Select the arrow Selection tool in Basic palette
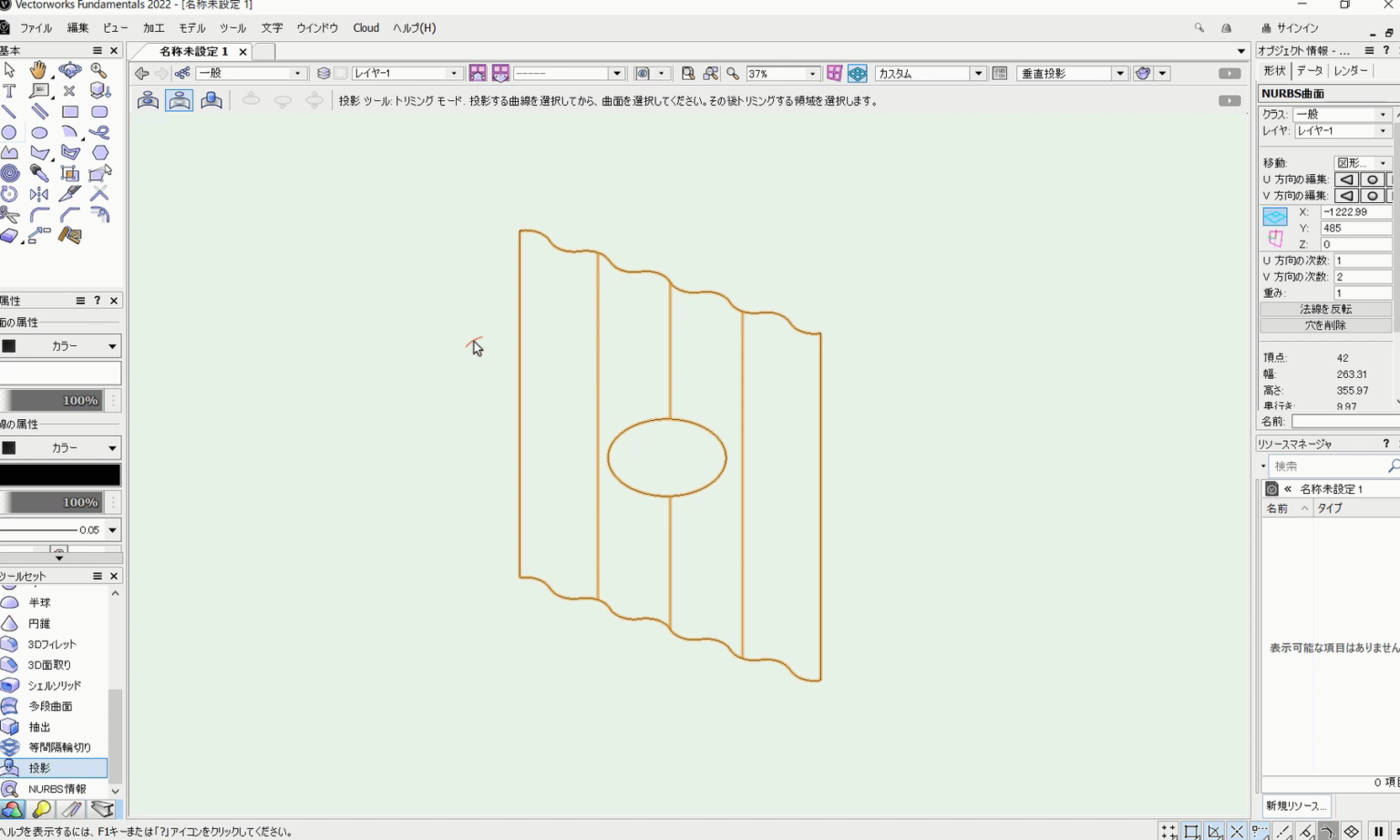The width and height of the screenshot is (1400, 840). click(9, 70)
